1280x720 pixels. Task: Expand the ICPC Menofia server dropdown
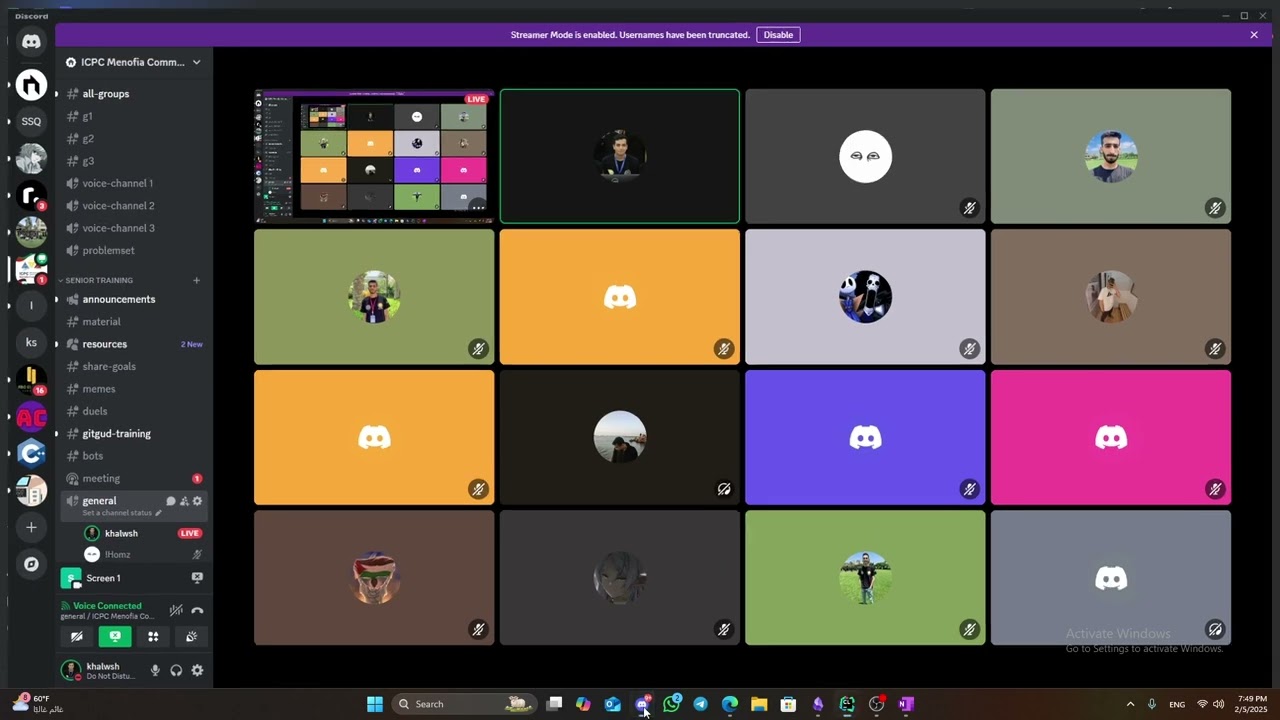[x=196, y=62]
